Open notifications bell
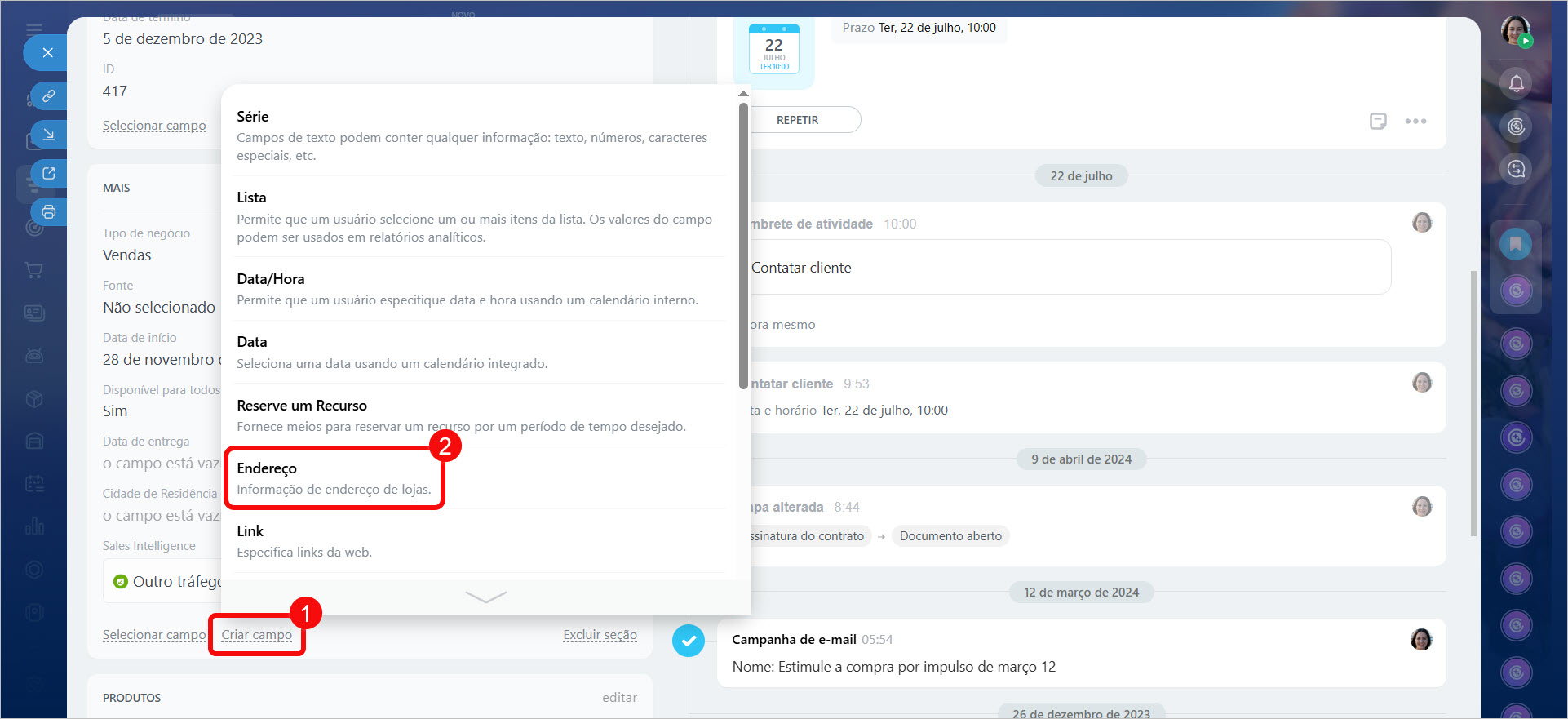Viewport: 1568px width, 719px height. tap(1516, 83)
